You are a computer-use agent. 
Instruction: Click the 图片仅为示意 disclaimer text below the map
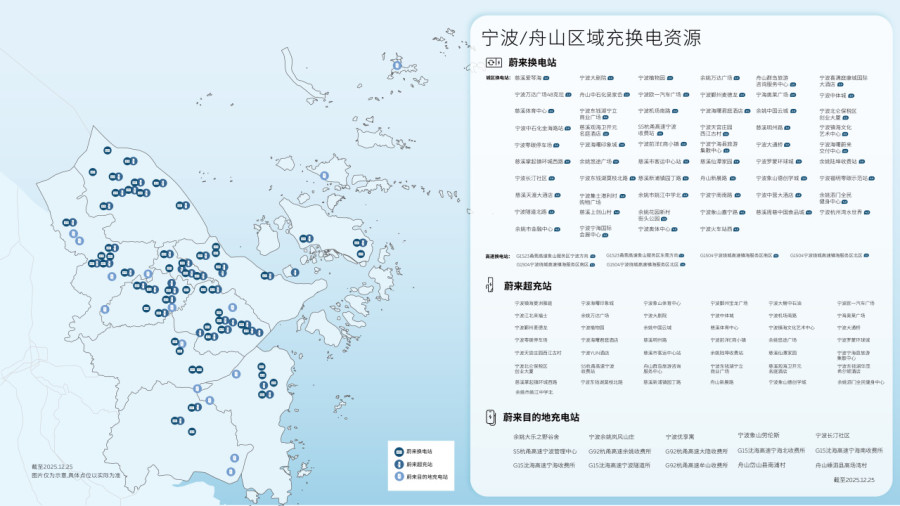[x=75, y=475]
